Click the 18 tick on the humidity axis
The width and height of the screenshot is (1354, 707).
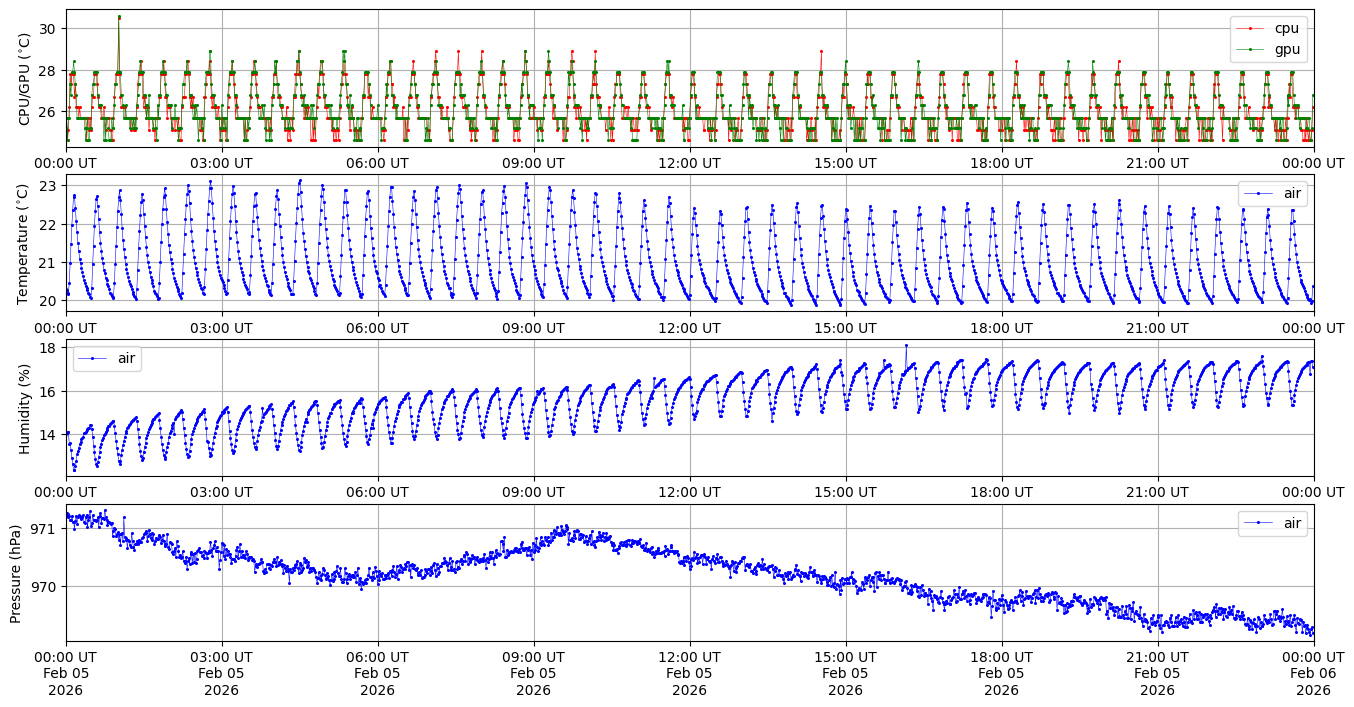(48, 348)
